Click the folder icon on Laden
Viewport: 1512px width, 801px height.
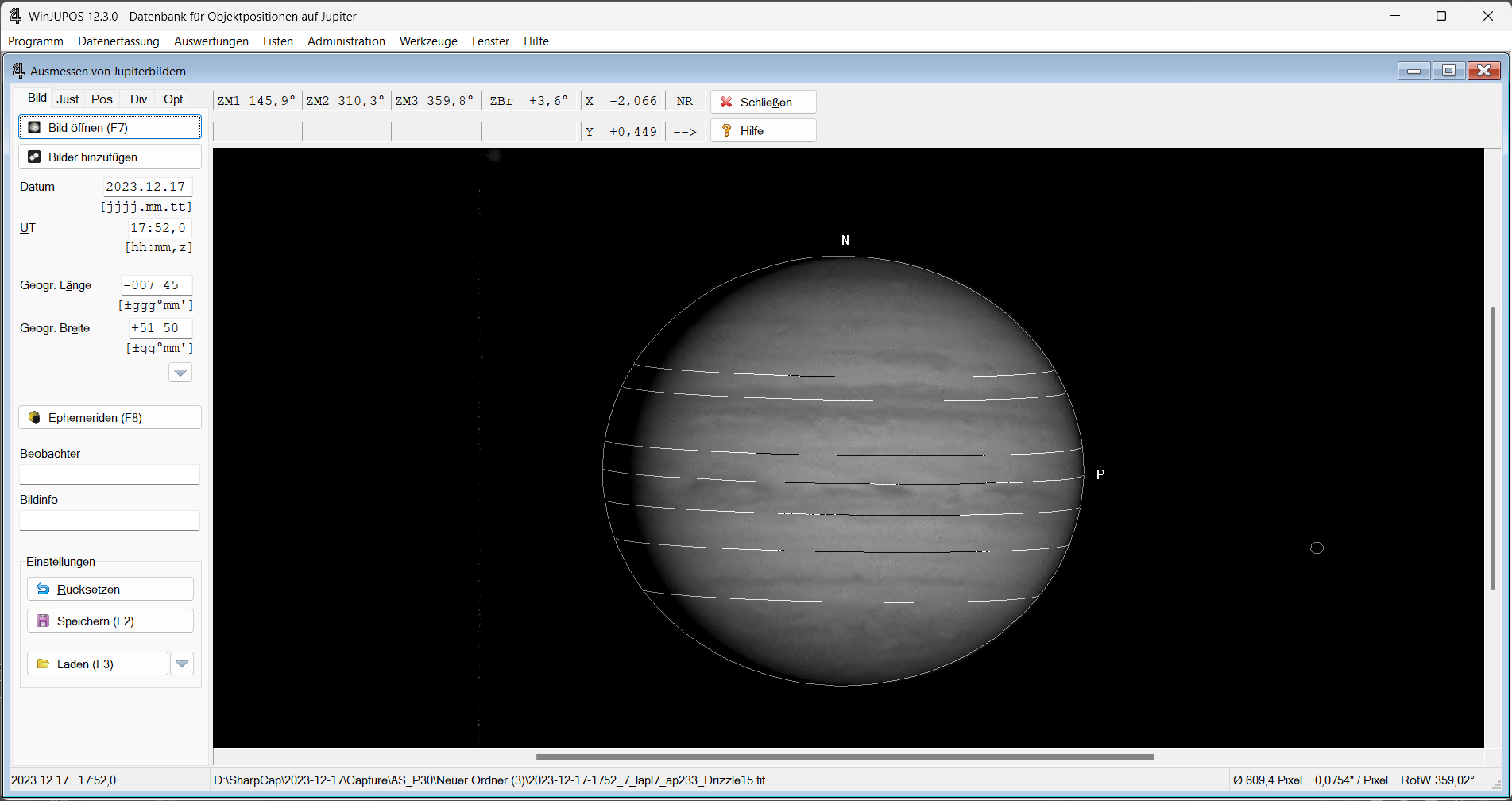click(x=43, y=664)
